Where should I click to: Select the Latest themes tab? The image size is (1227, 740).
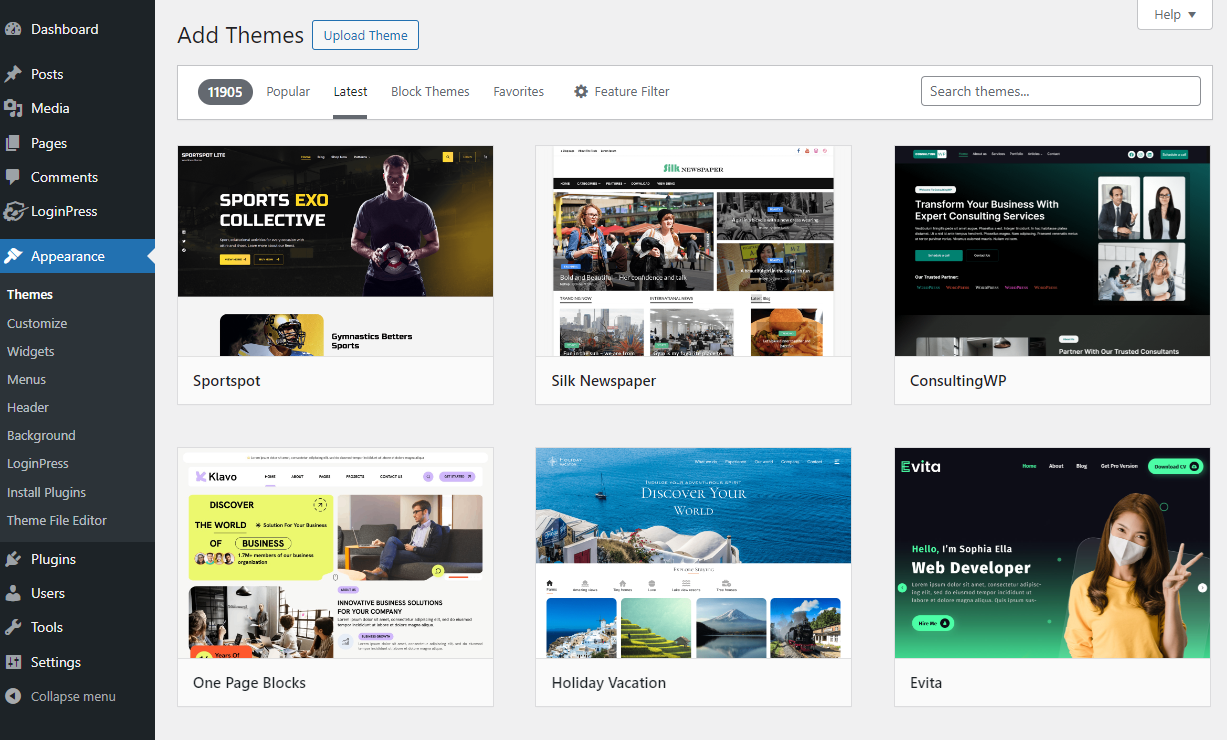click(350, 91)
